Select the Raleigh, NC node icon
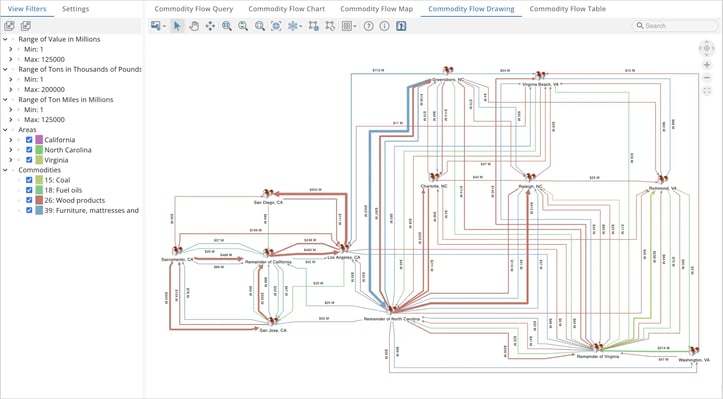Viewport: 723px width, 399px height. [x=530, y=177]
